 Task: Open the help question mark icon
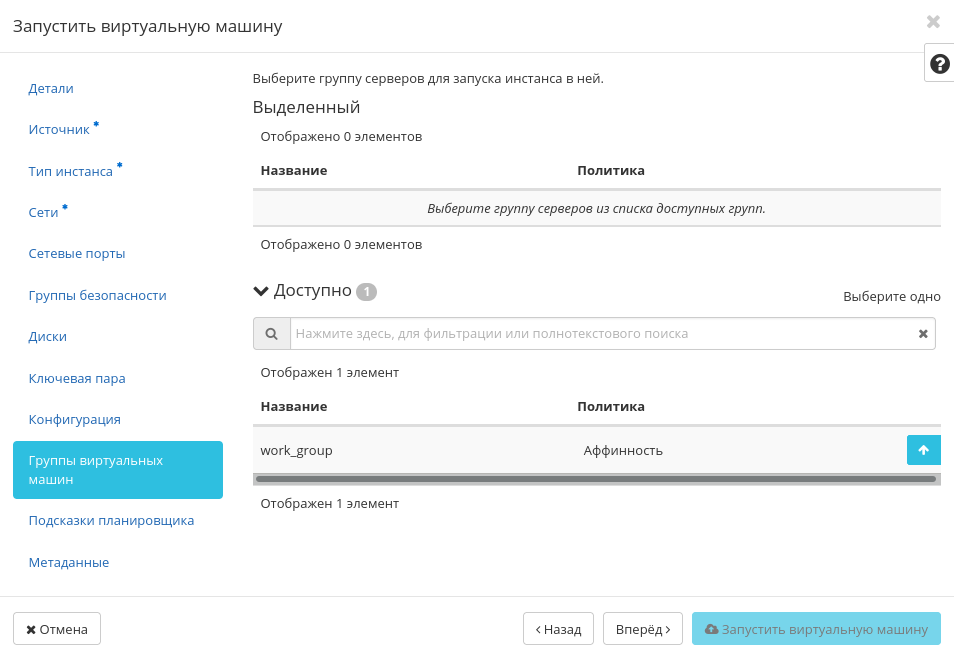(938, 62)
